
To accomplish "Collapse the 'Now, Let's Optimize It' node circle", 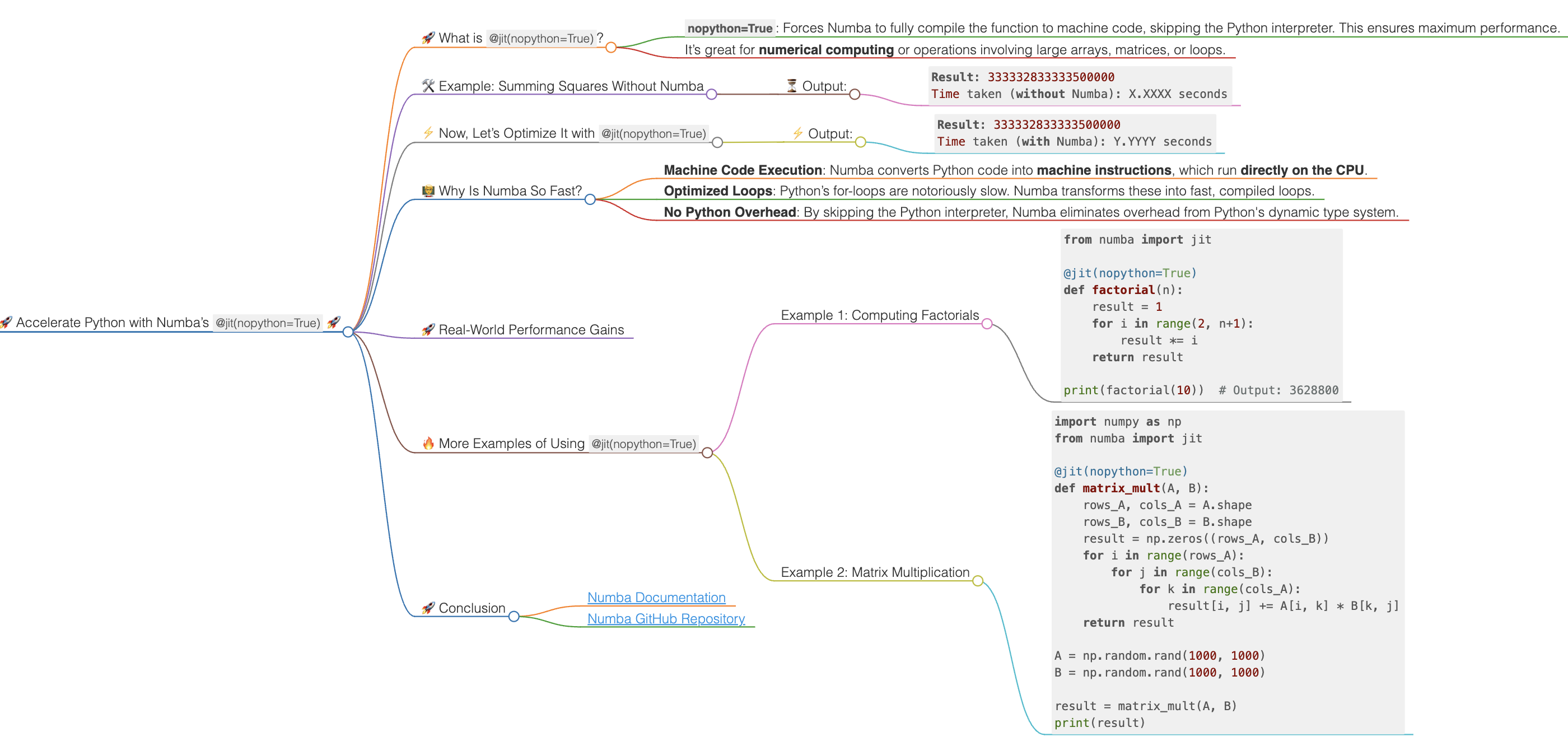I will (718, 142).
